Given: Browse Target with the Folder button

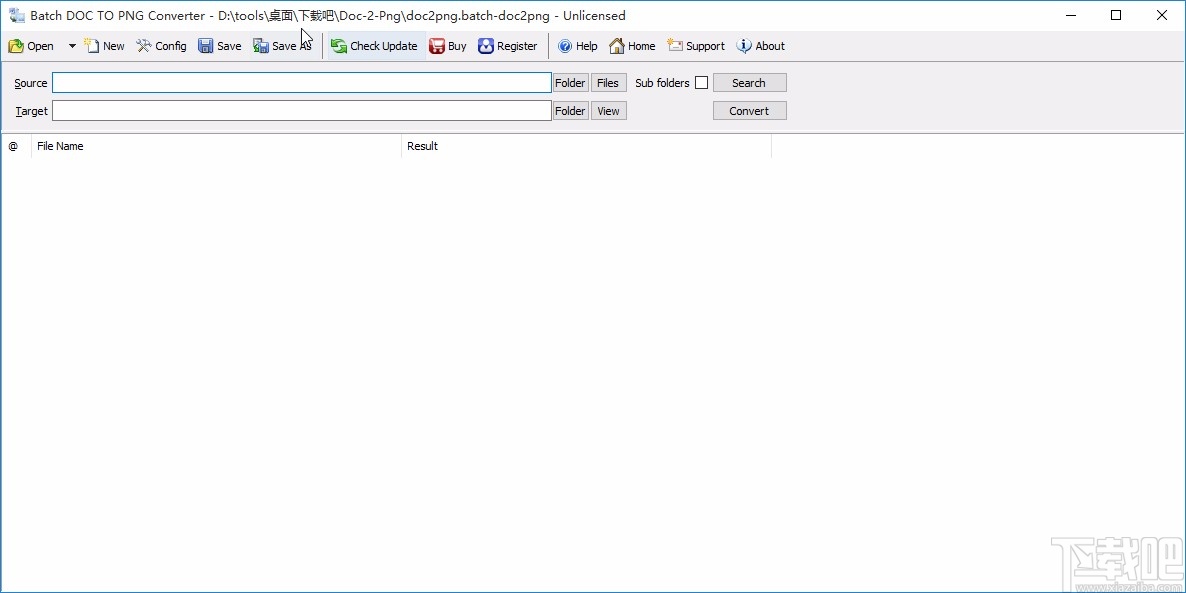Looking at the screenshot, I should 570,110.
